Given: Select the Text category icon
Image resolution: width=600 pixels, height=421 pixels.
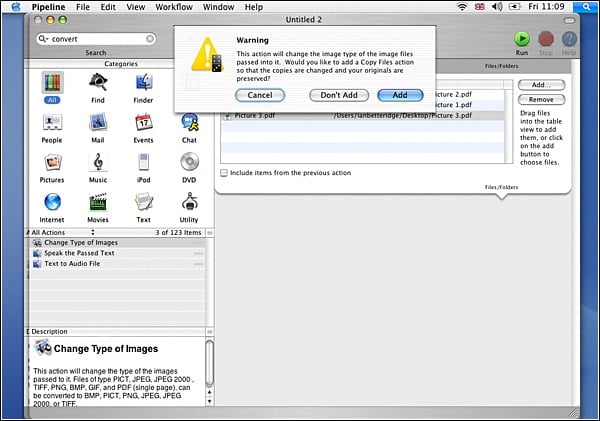Looking at the screenshot, I should (x=143, y=202).
